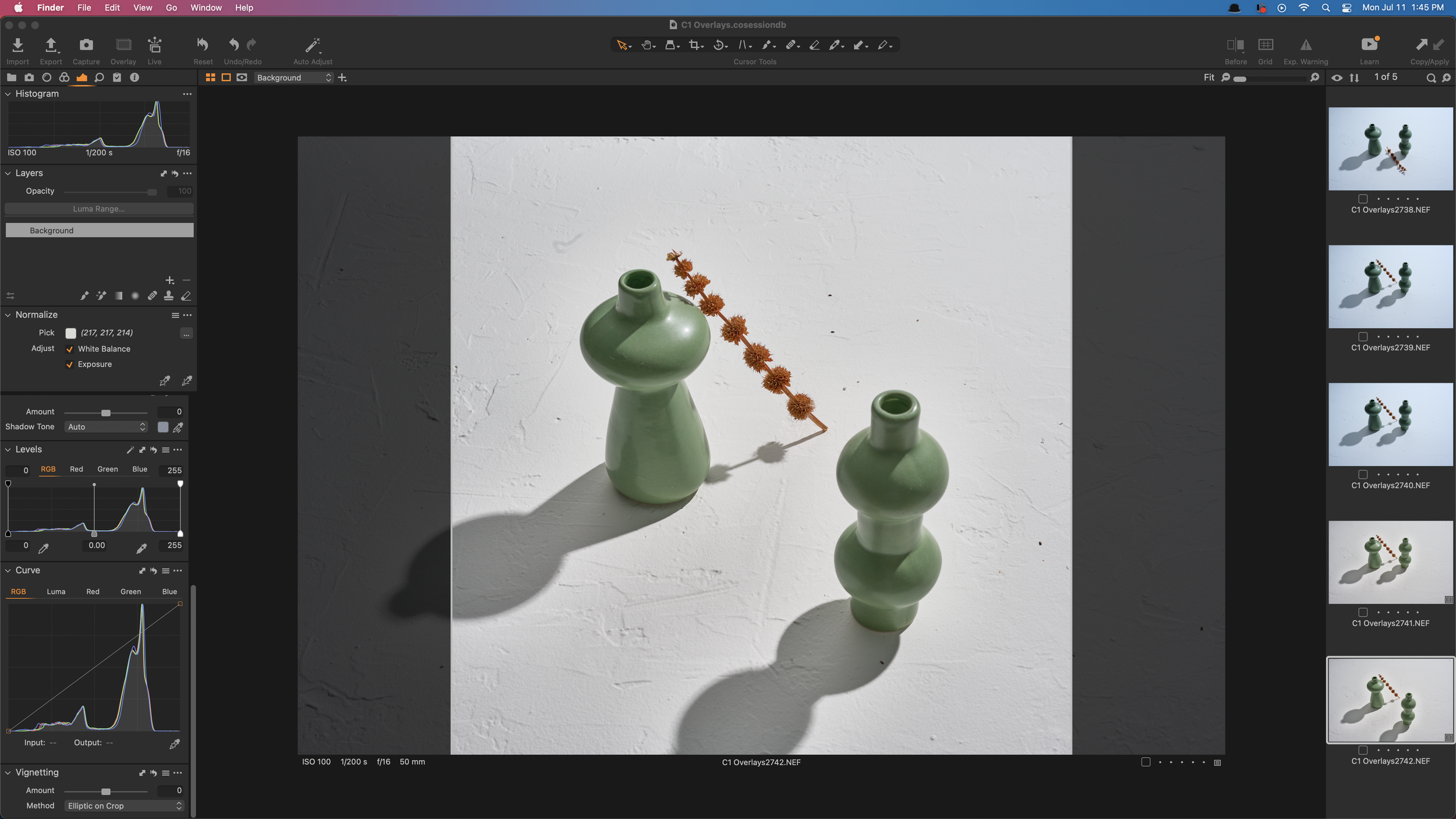Select the Crop cursor tool
The width and height of the screenshot is (1456, 819).
(x=694, y=45)
